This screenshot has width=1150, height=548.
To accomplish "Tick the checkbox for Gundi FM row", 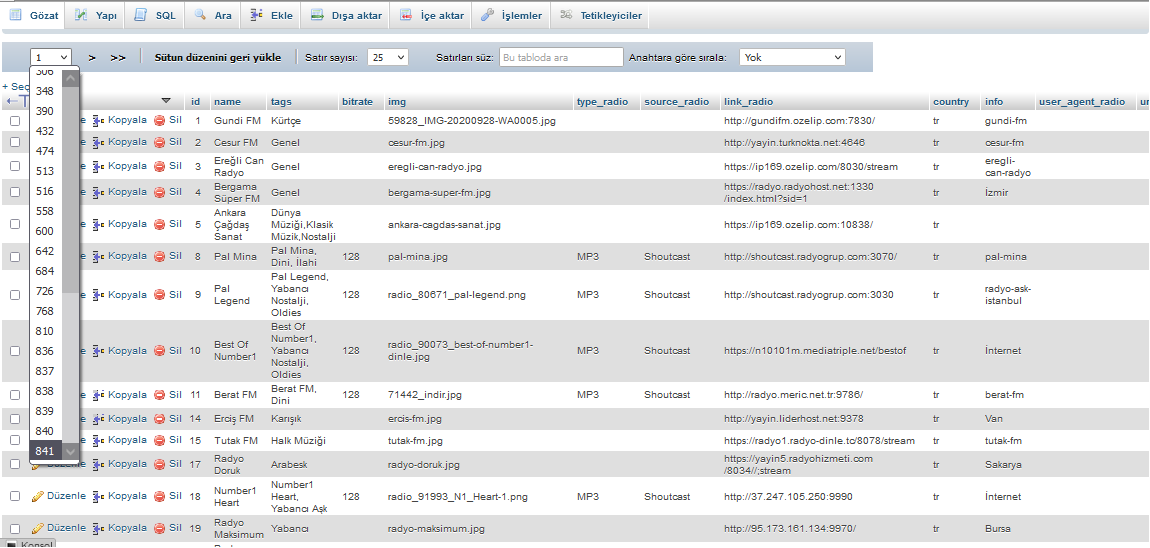I will (x=15, y=121).
